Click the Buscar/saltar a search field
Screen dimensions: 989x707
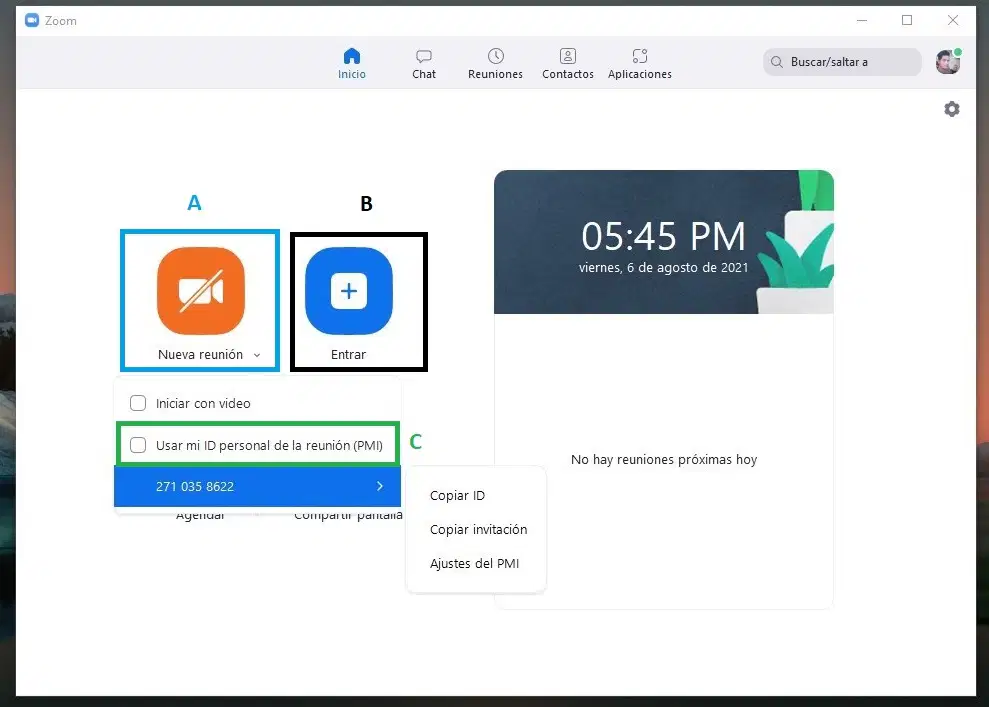pyautogui.click(x=842, y=62)
